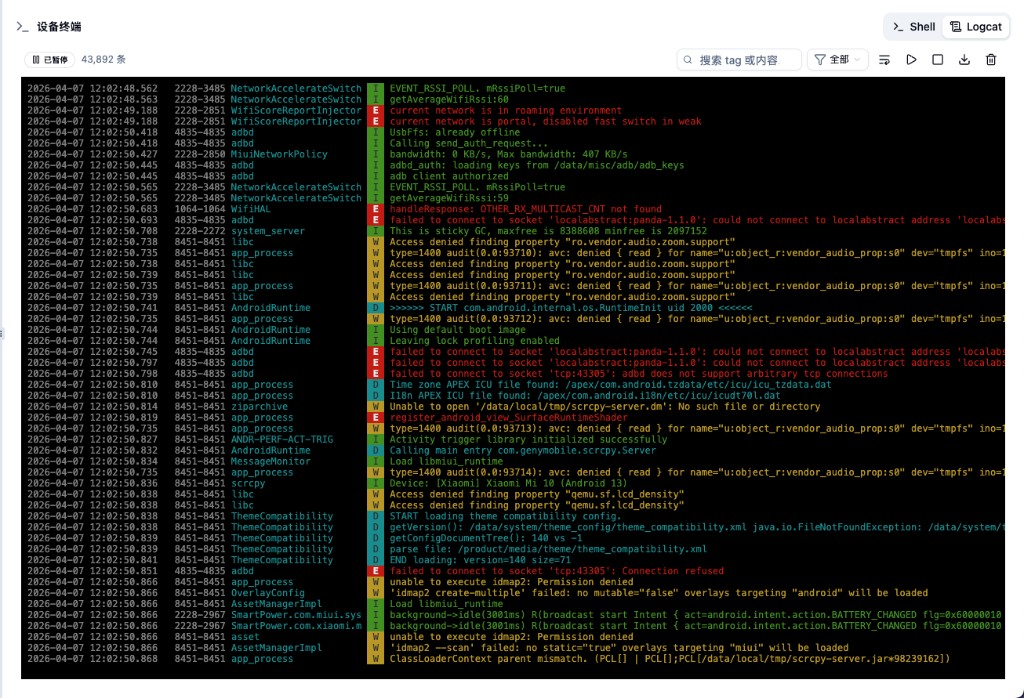Click the trash icon to clear logs
This screenshot has width=1024, height=698.
(990, 60)
